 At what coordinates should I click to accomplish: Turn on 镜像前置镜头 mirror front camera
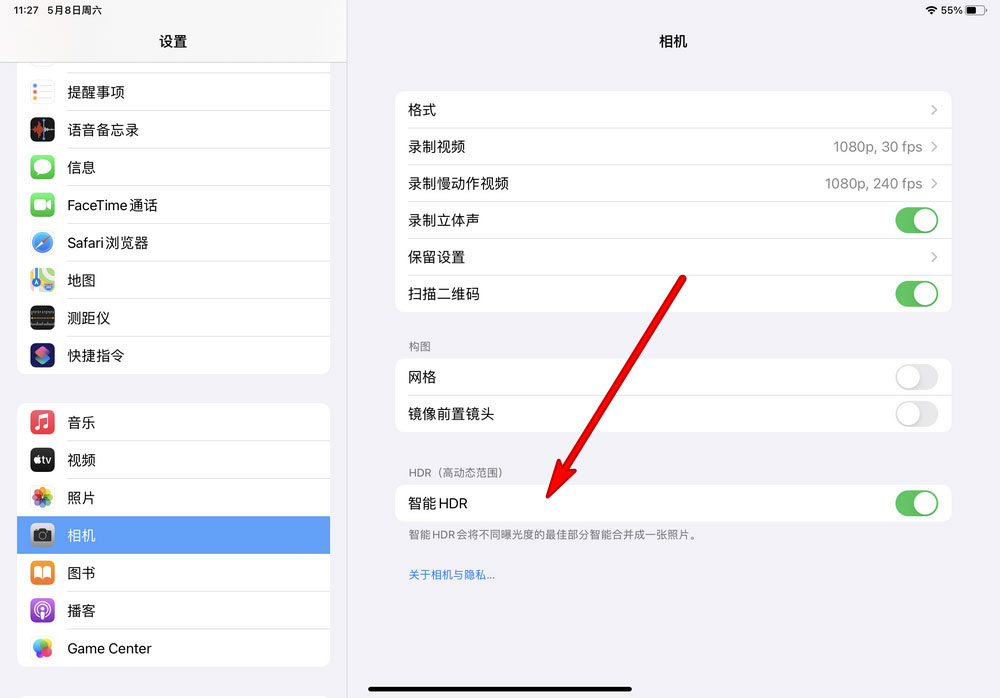tap(916, 414)
